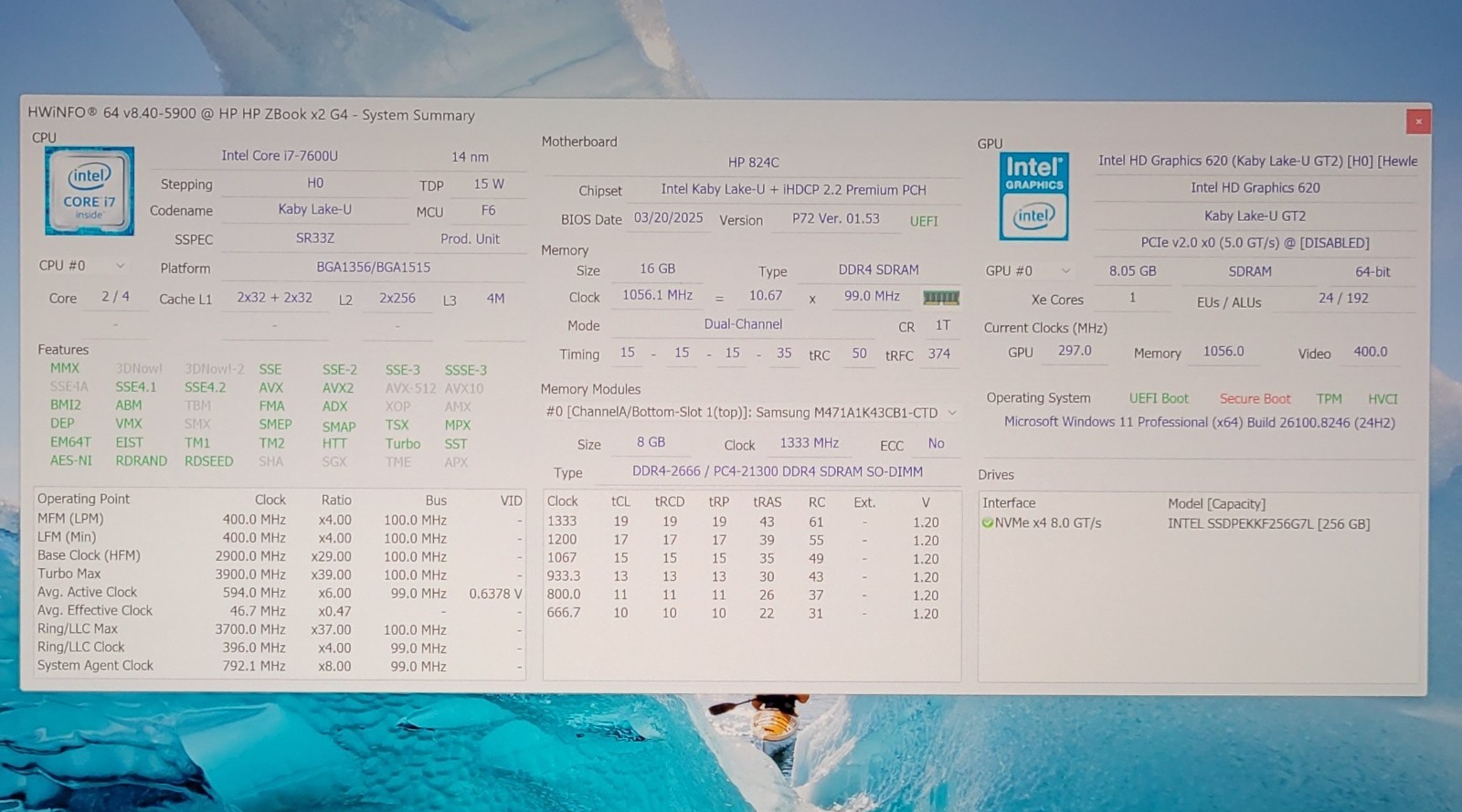The image size is (1462, 812).
Task: Click the chipset Intel Kaby Lake-U field
Action: coord(793,190)
